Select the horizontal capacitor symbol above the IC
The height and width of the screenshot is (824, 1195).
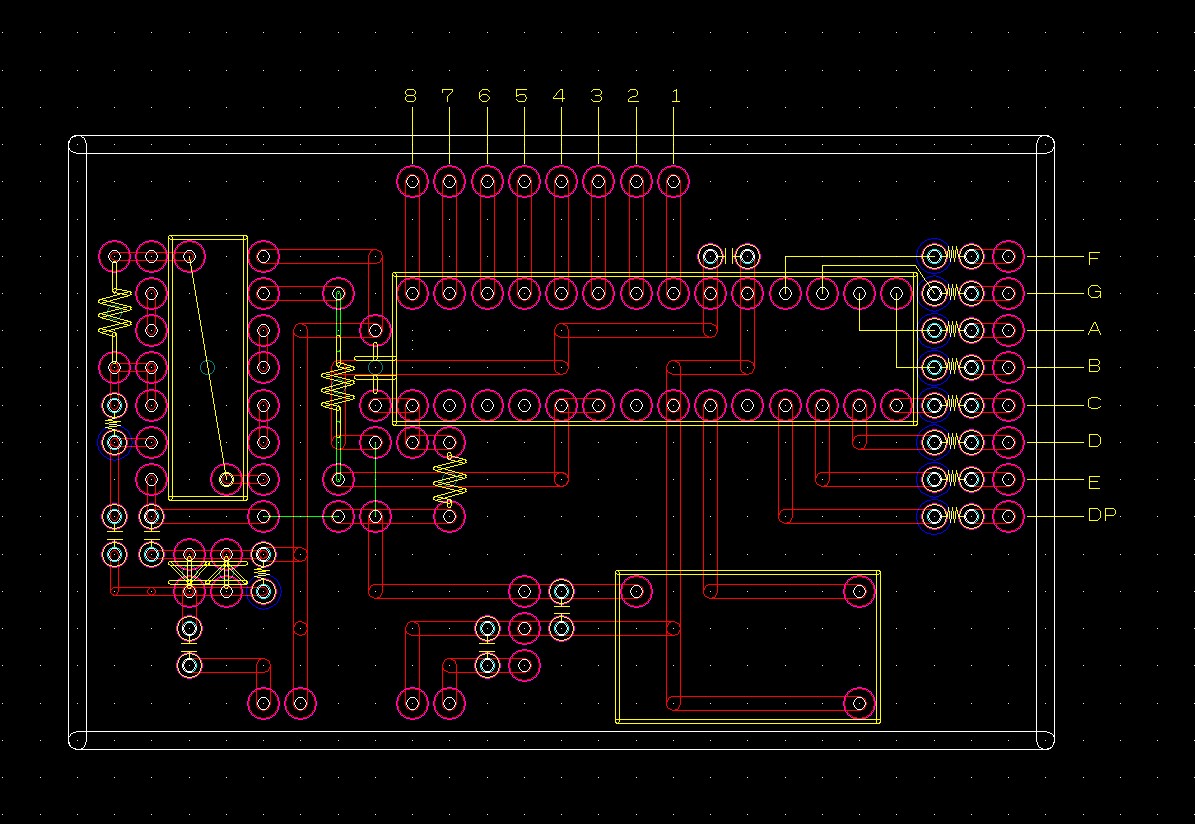click(x=729, y=256)
